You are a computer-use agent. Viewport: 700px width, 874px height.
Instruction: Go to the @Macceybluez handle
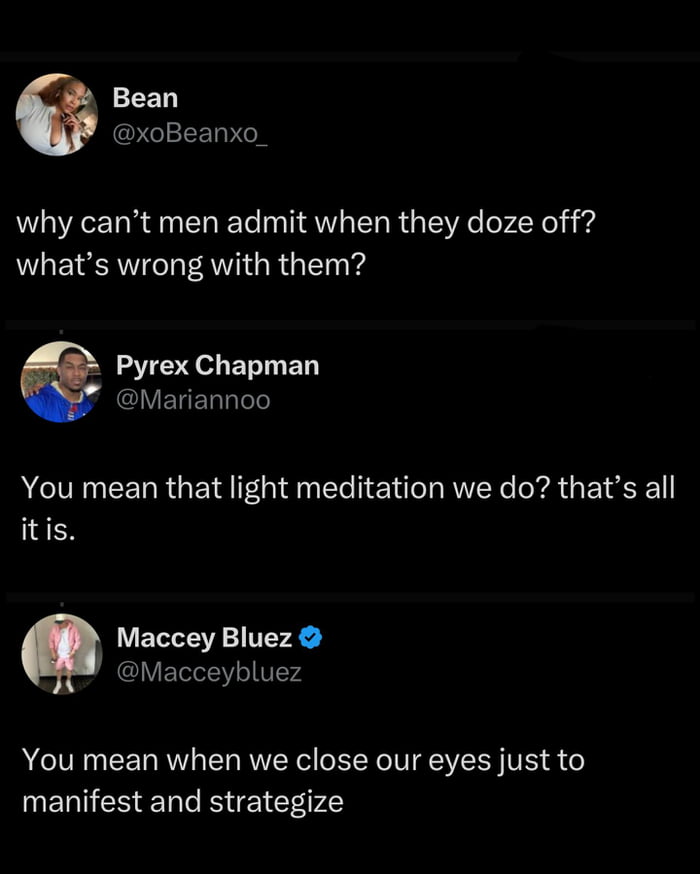(209, 672)
